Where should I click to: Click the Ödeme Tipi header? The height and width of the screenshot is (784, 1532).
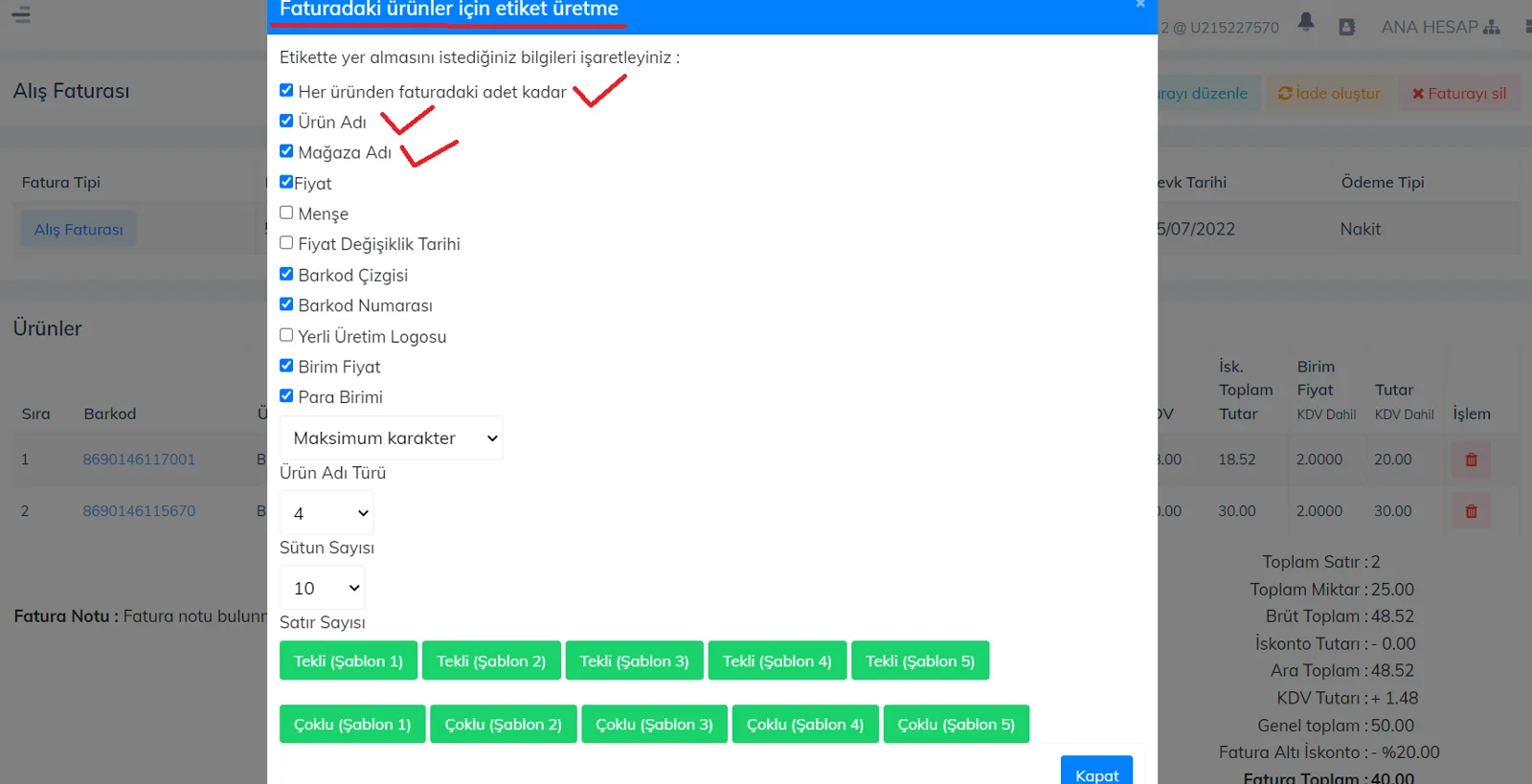pos(1383,182)
